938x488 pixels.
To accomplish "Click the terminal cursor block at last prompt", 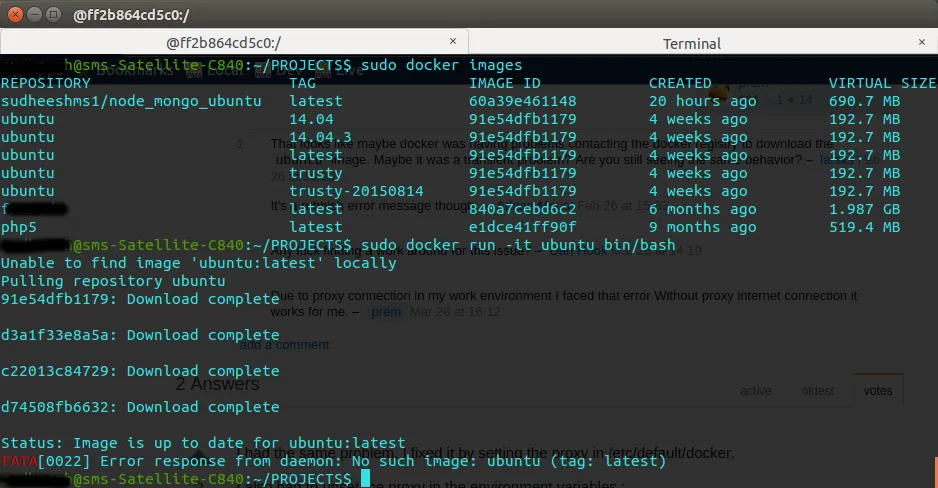I will click(366, 478).
